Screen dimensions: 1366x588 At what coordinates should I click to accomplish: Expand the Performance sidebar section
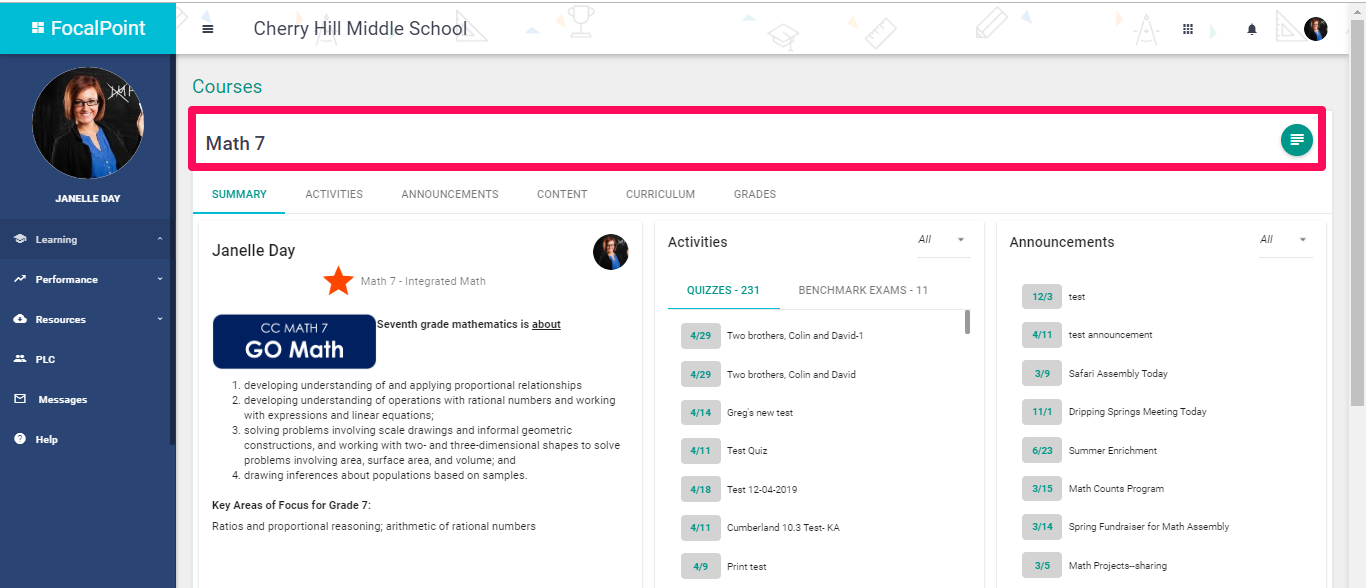(x=160, y=279)
